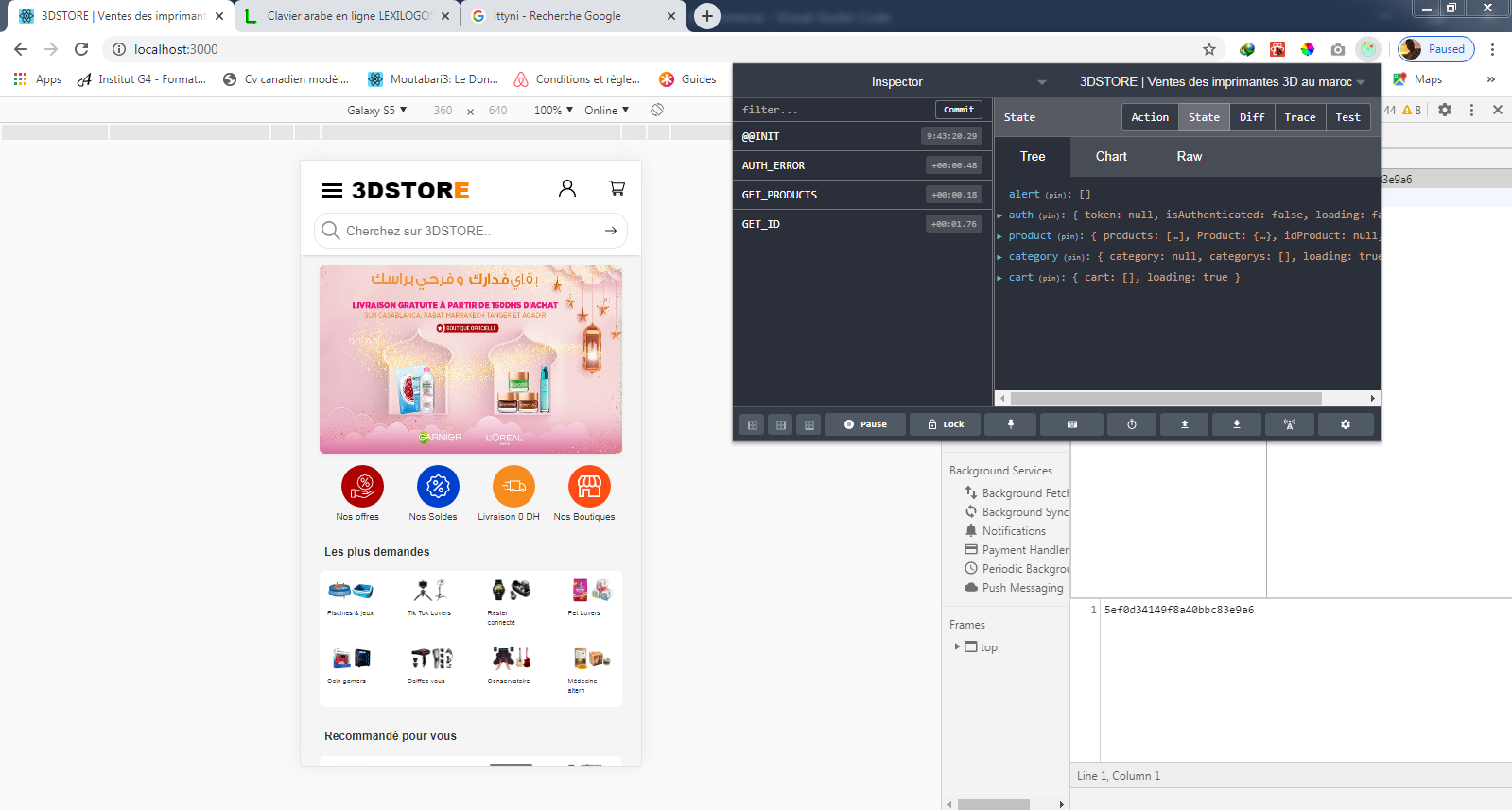1512x810 pixels.
Task: Click the export state download icon
Action: tap(1236, 424)
